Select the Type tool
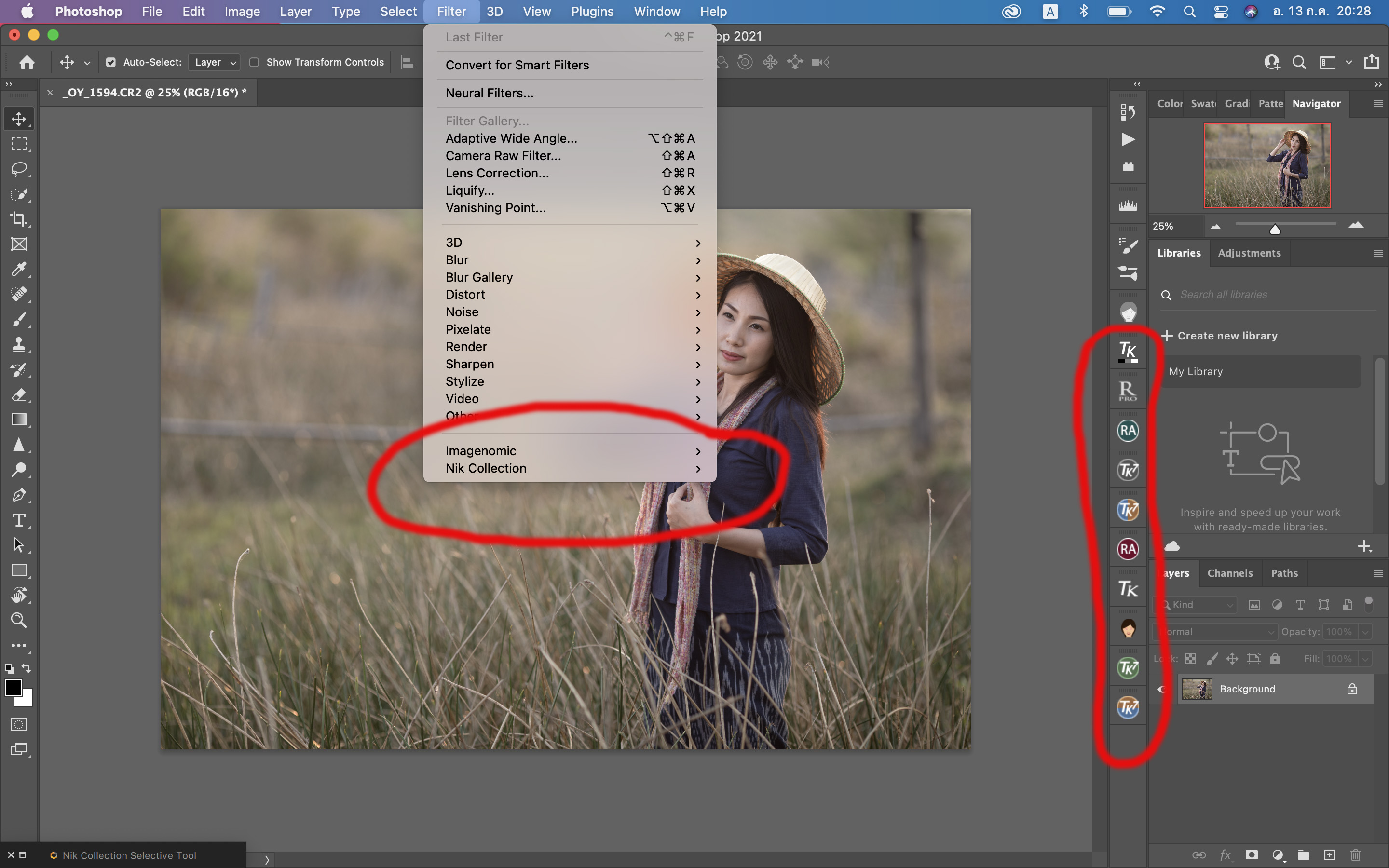Screen dimensions: 1389x868 pyautogui.click(x=19, y=520)
